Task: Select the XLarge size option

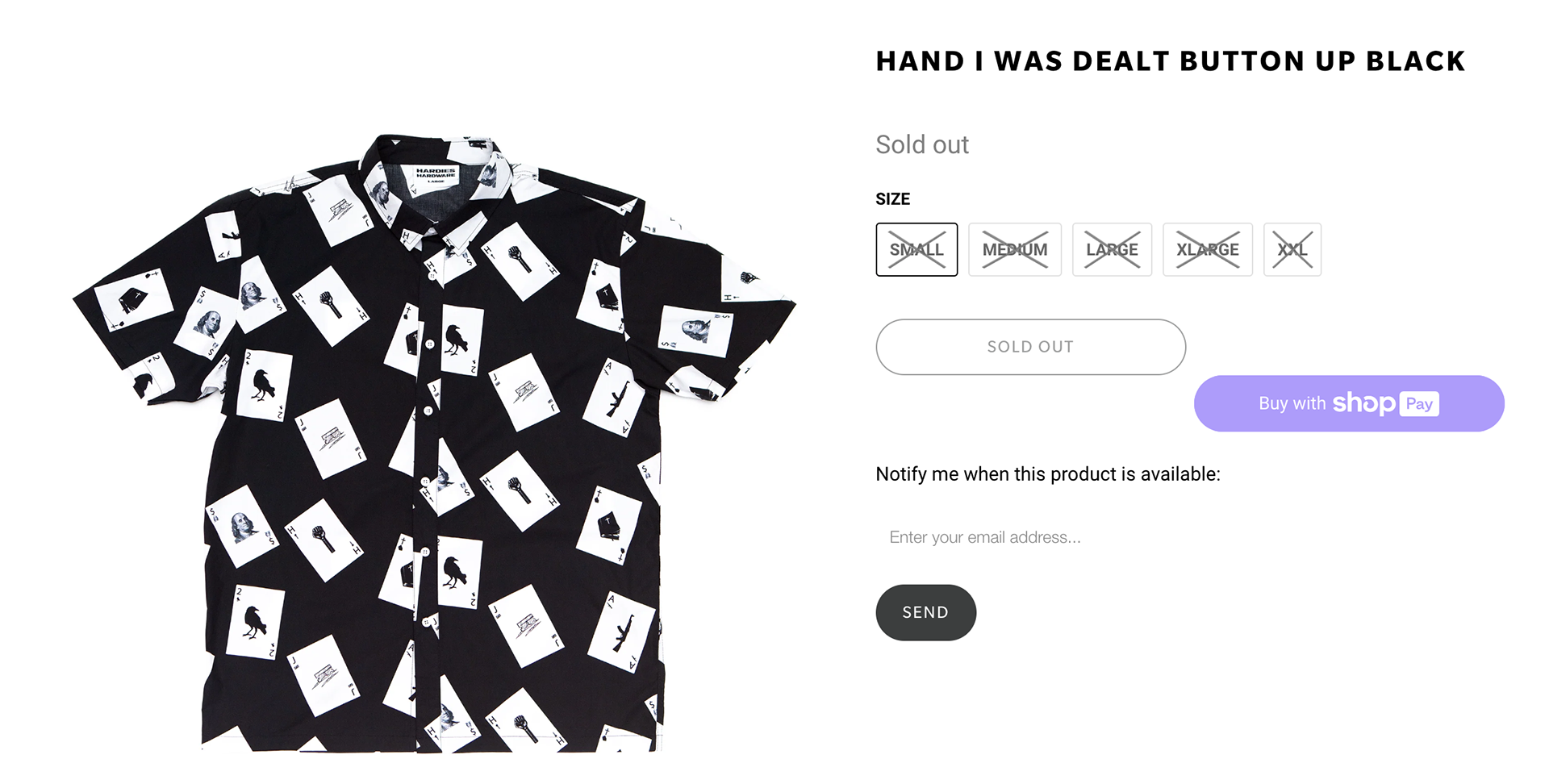Action: tap(1207, 250)
